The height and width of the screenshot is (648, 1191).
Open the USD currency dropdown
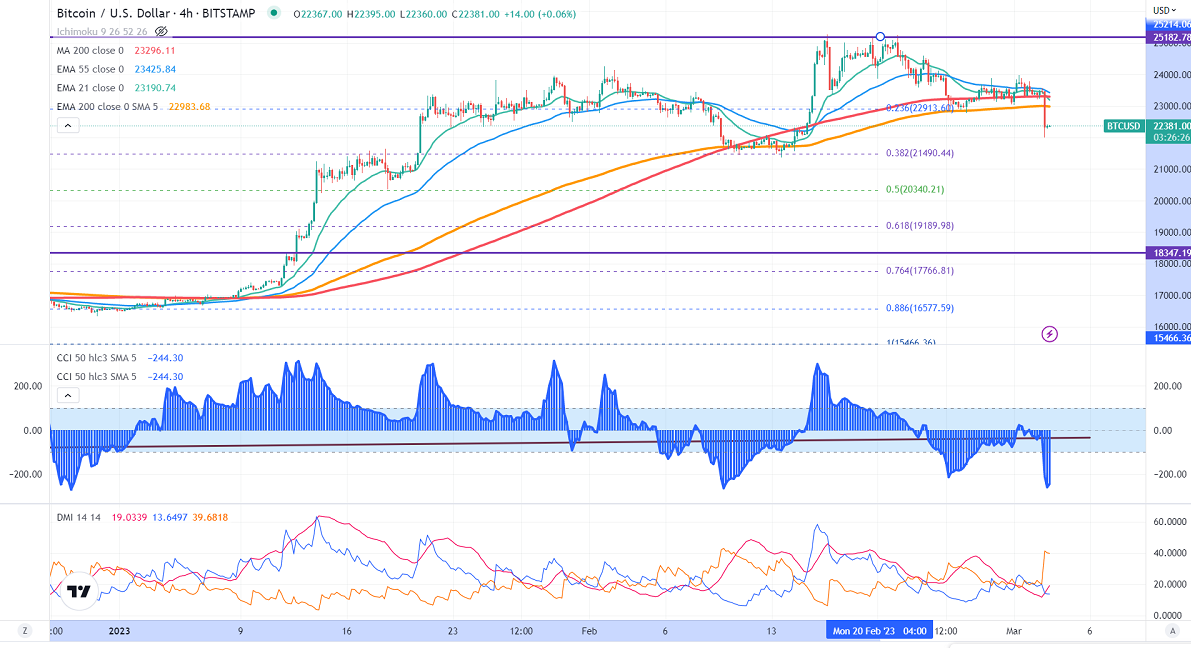(1163, 10)
